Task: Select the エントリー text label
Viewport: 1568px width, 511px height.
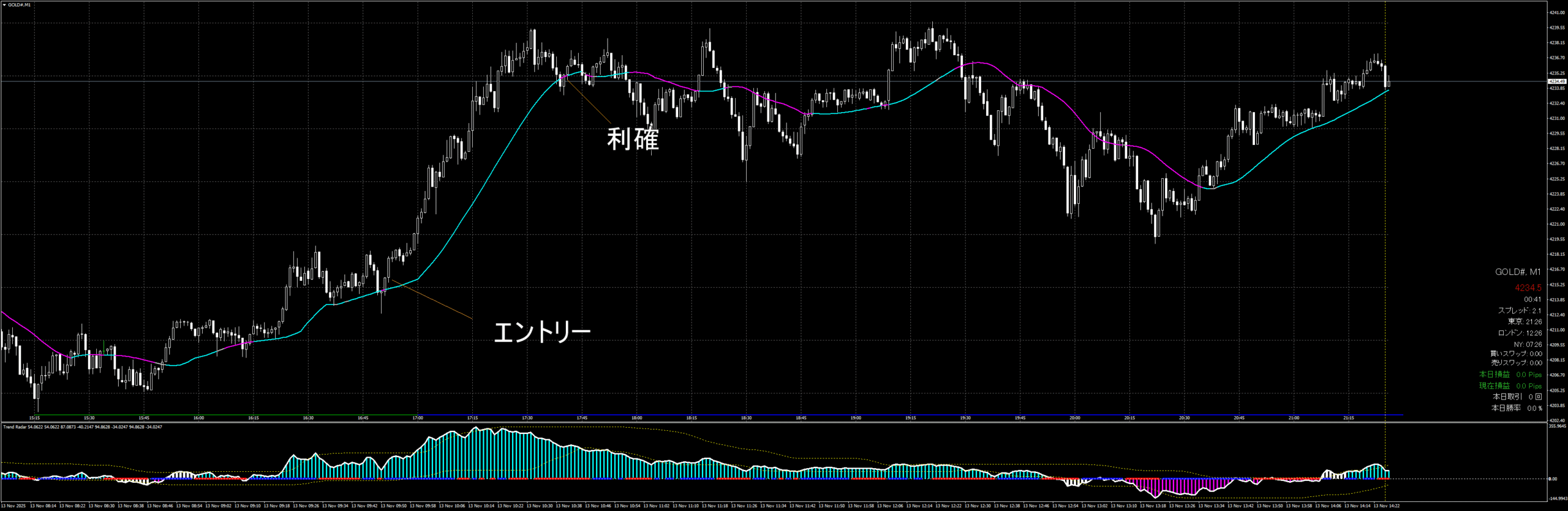Action: (x=541, y=332)
